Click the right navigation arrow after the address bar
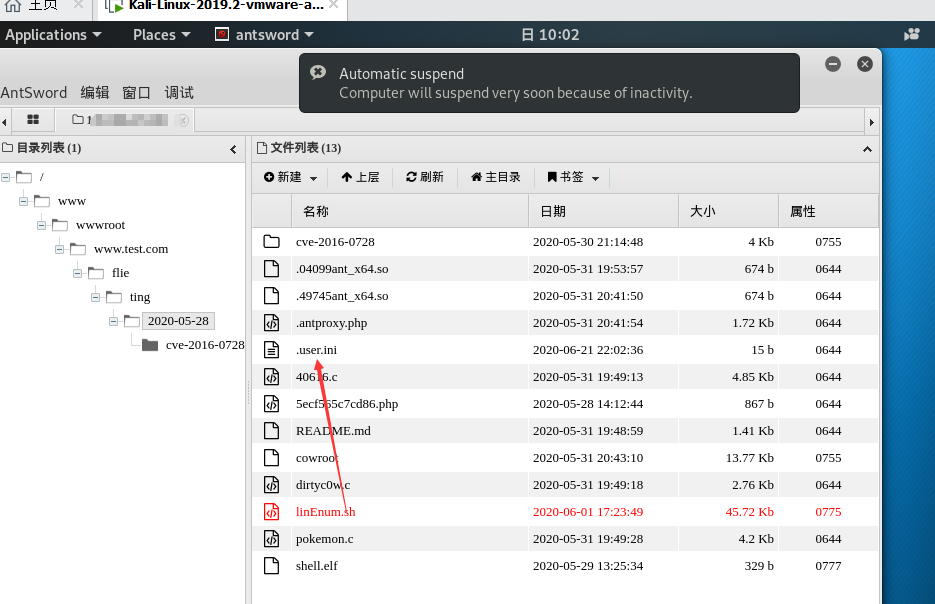 870,119
